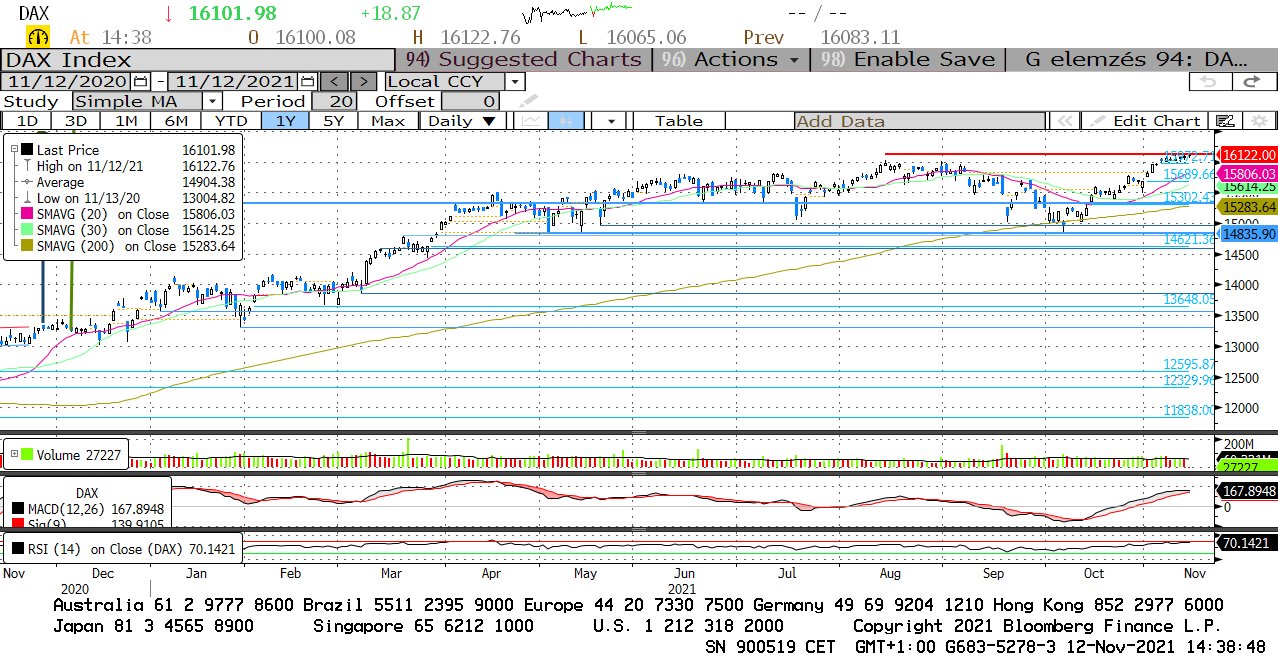
Task: Click the Add Data input field
Action: point(920,121)
